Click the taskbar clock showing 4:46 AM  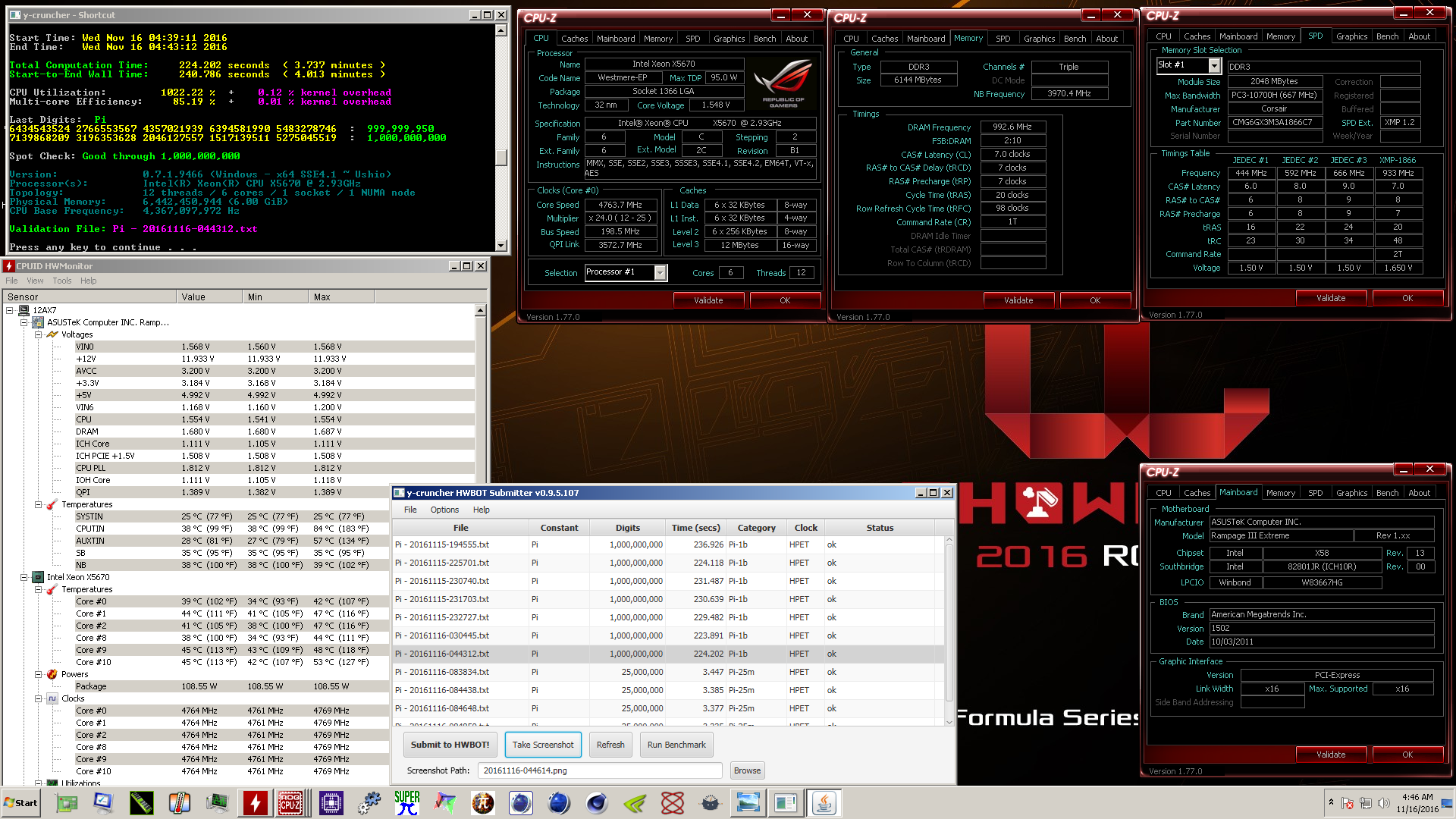click(1417, 803)
